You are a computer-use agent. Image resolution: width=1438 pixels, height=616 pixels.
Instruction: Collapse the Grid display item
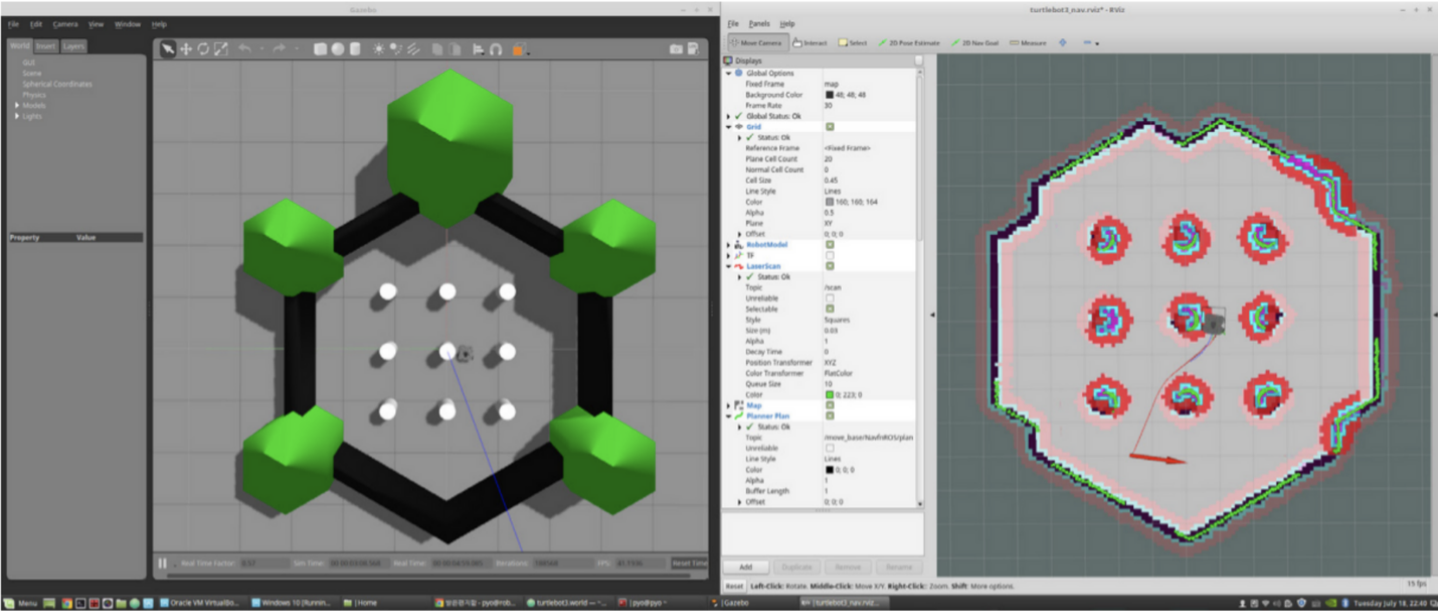point(729,127)
